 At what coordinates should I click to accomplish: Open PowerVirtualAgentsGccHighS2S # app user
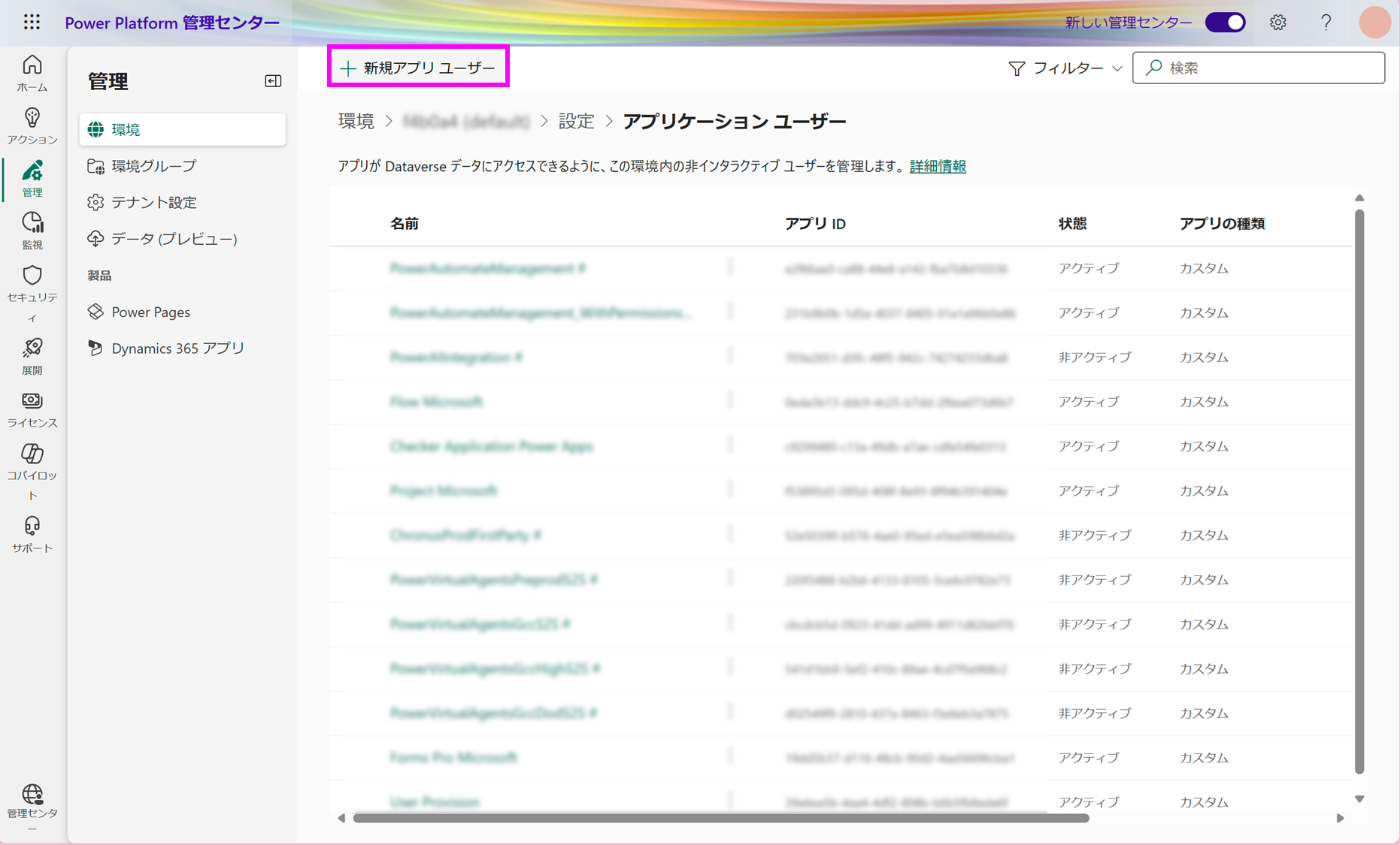tap(494, 668)
